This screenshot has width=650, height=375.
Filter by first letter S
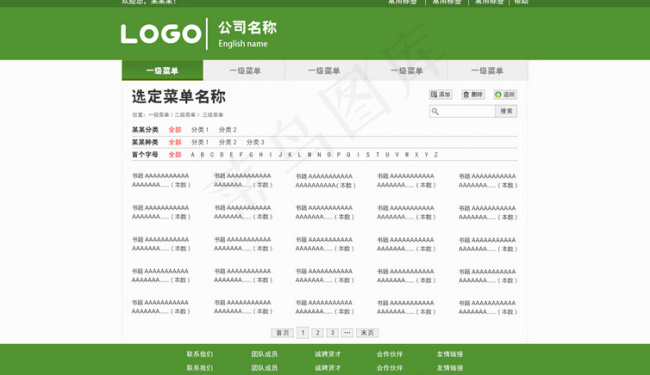(x=368, y=155)
